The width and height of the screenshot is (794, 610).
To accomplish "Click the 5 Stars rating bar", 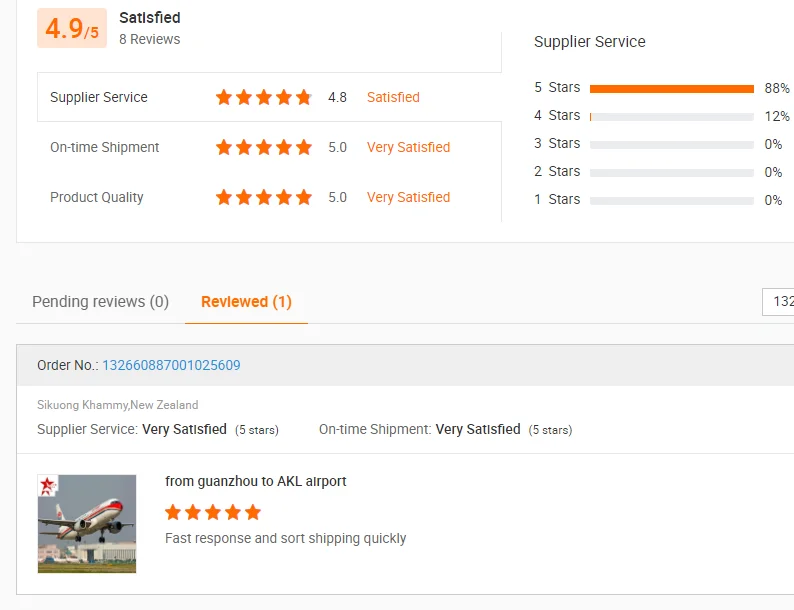I will [x=671, y=88].
